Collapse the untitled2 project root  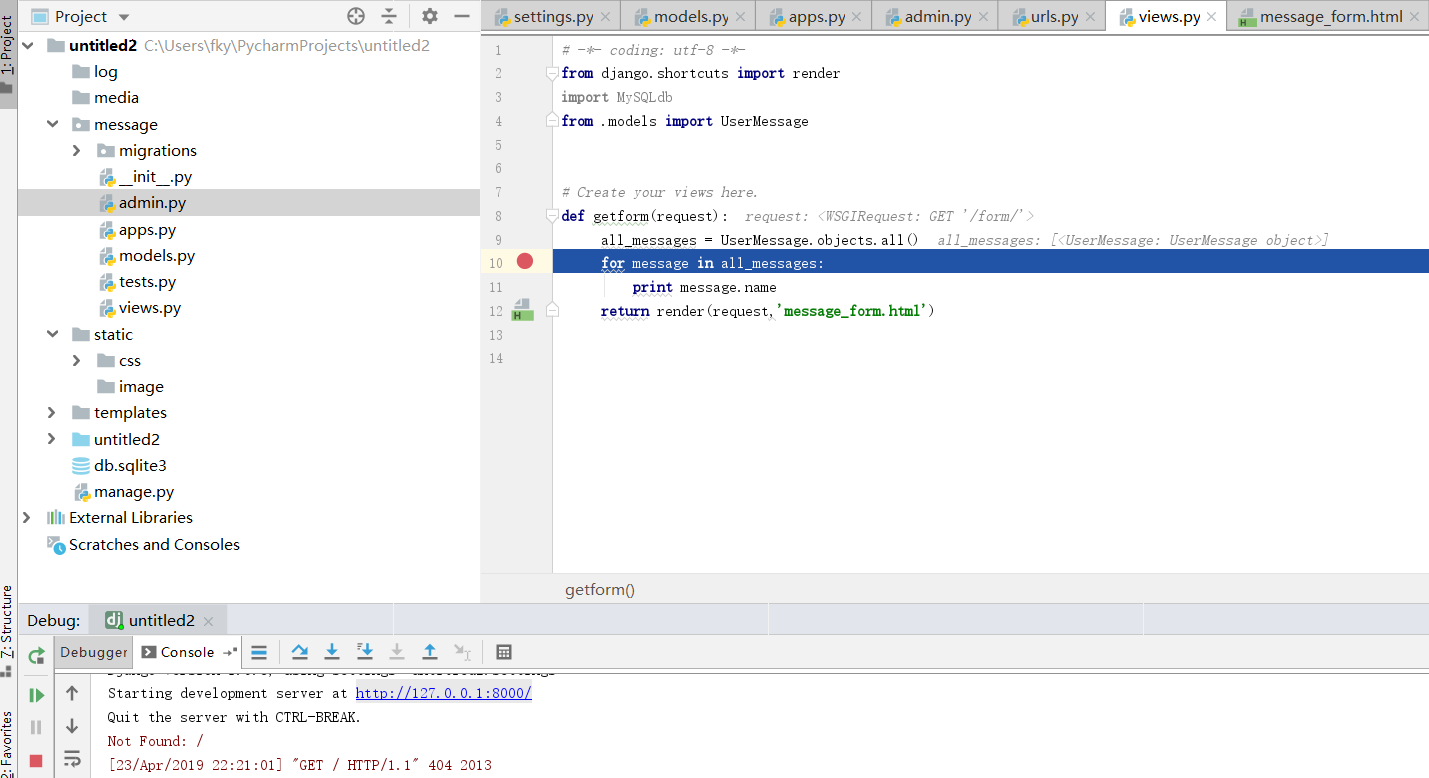coord(27,46)
